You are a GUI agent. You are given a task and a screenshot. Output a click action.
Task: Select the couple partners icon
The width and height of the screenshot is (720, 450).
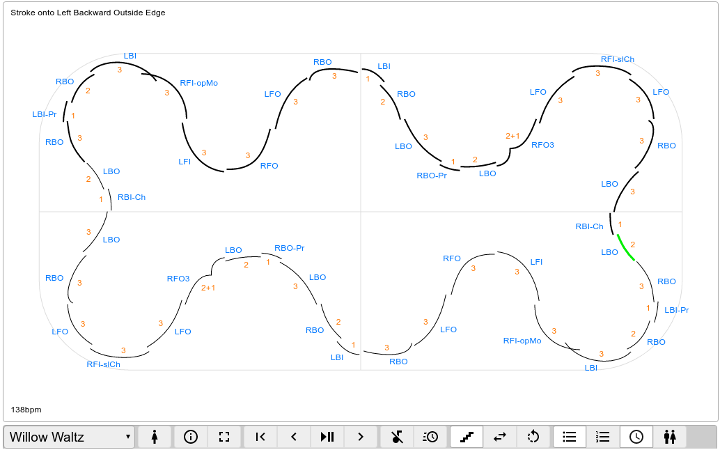pyautogui.click(x=670, y=437)
